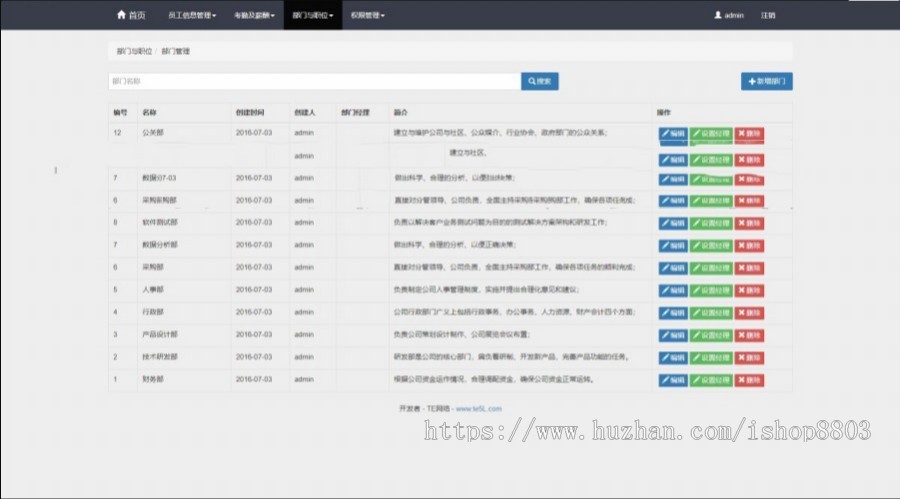The height and width of the screenshot is (499, 900).
Task: Click the 创建时间 column header
Action: click(x=250, y=113)
